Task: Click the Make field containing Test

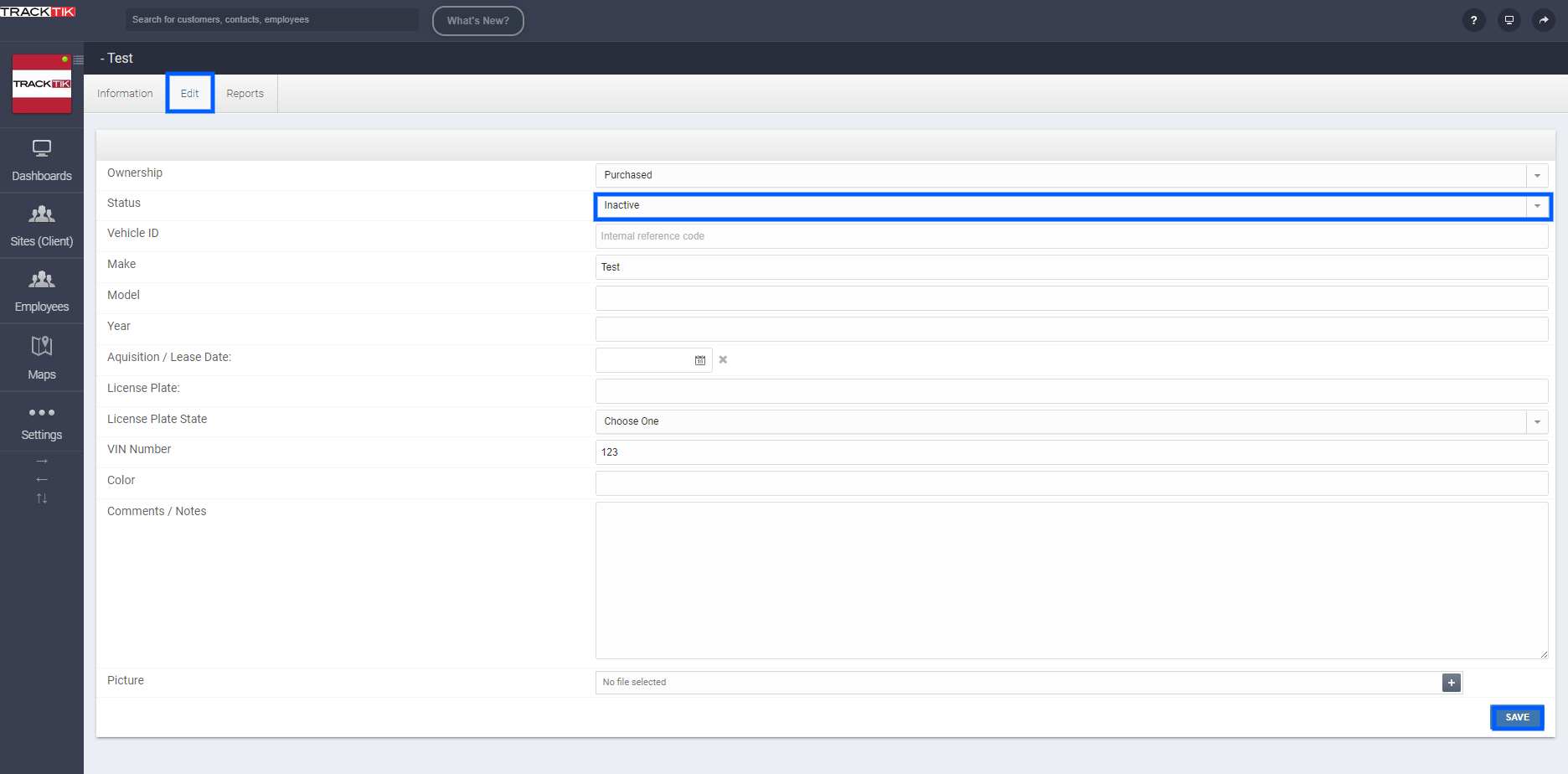Action: (1072, 267)
